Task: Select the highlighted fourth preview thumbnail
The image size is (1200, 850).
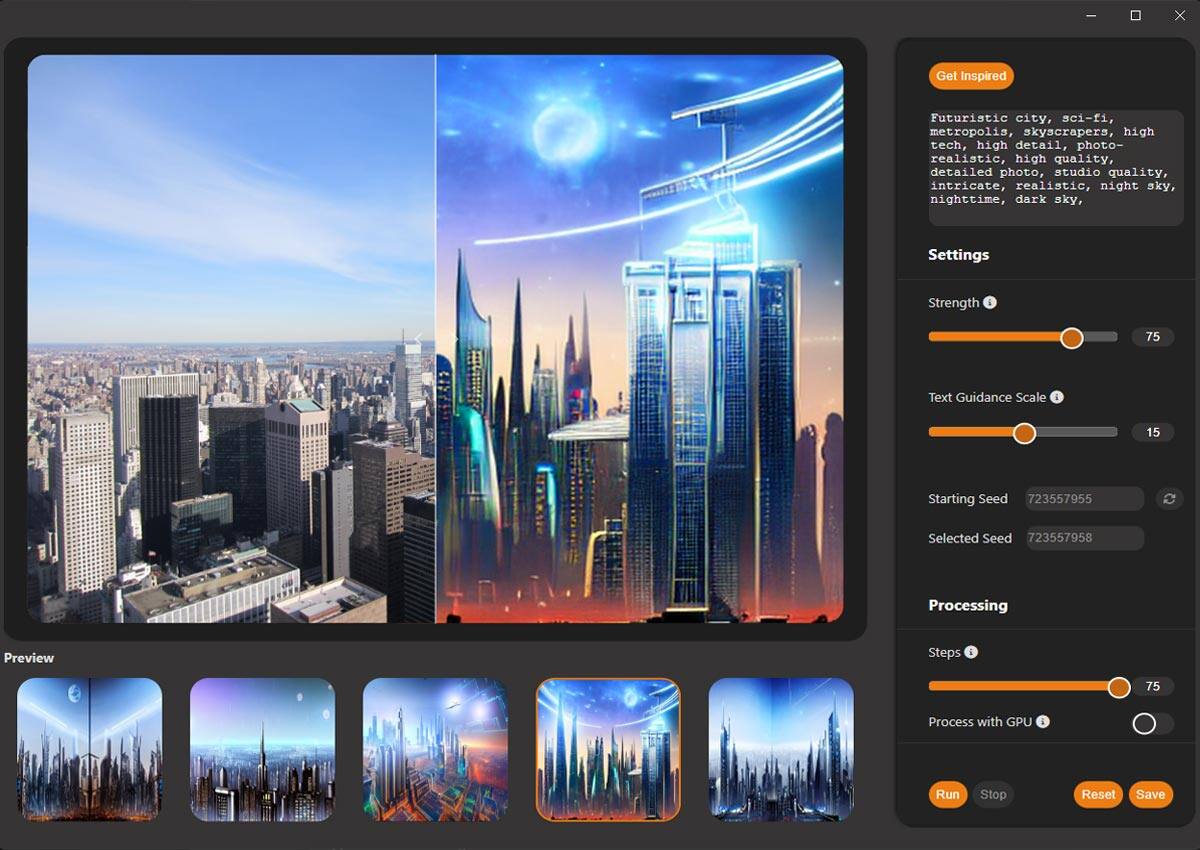Action: [x=608, y=749]
